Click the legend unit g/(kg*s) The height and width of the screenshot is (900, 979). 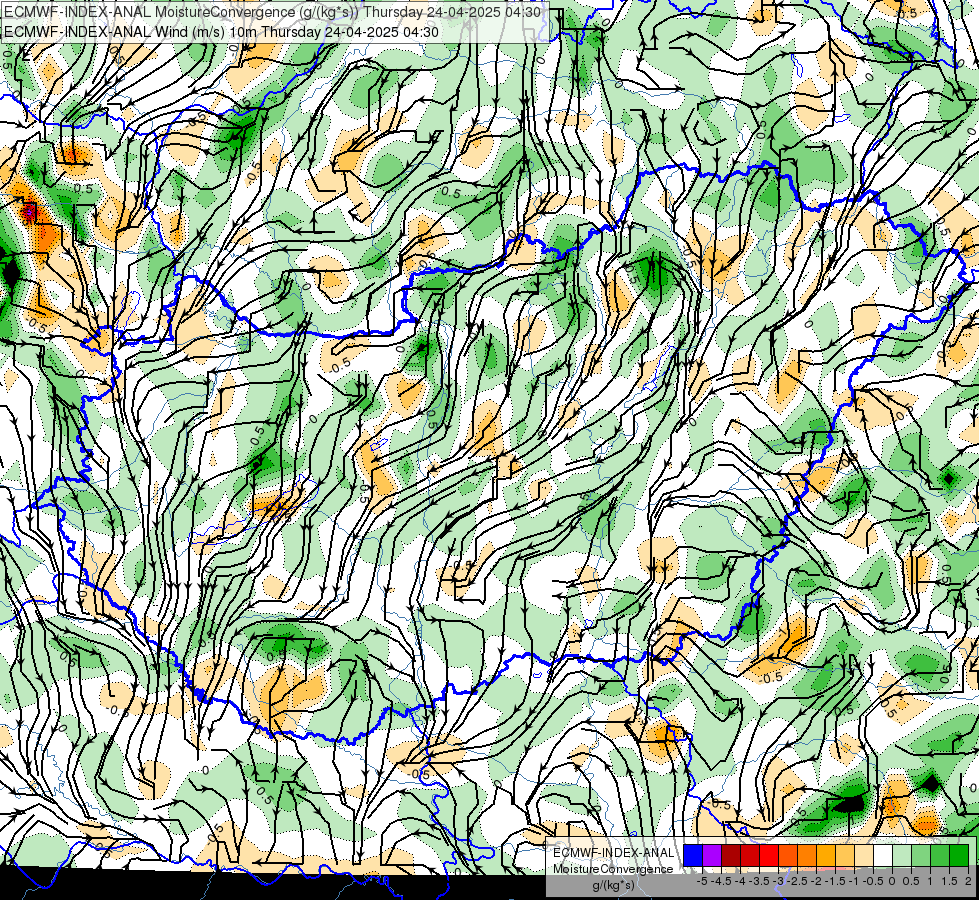point(613,885)
